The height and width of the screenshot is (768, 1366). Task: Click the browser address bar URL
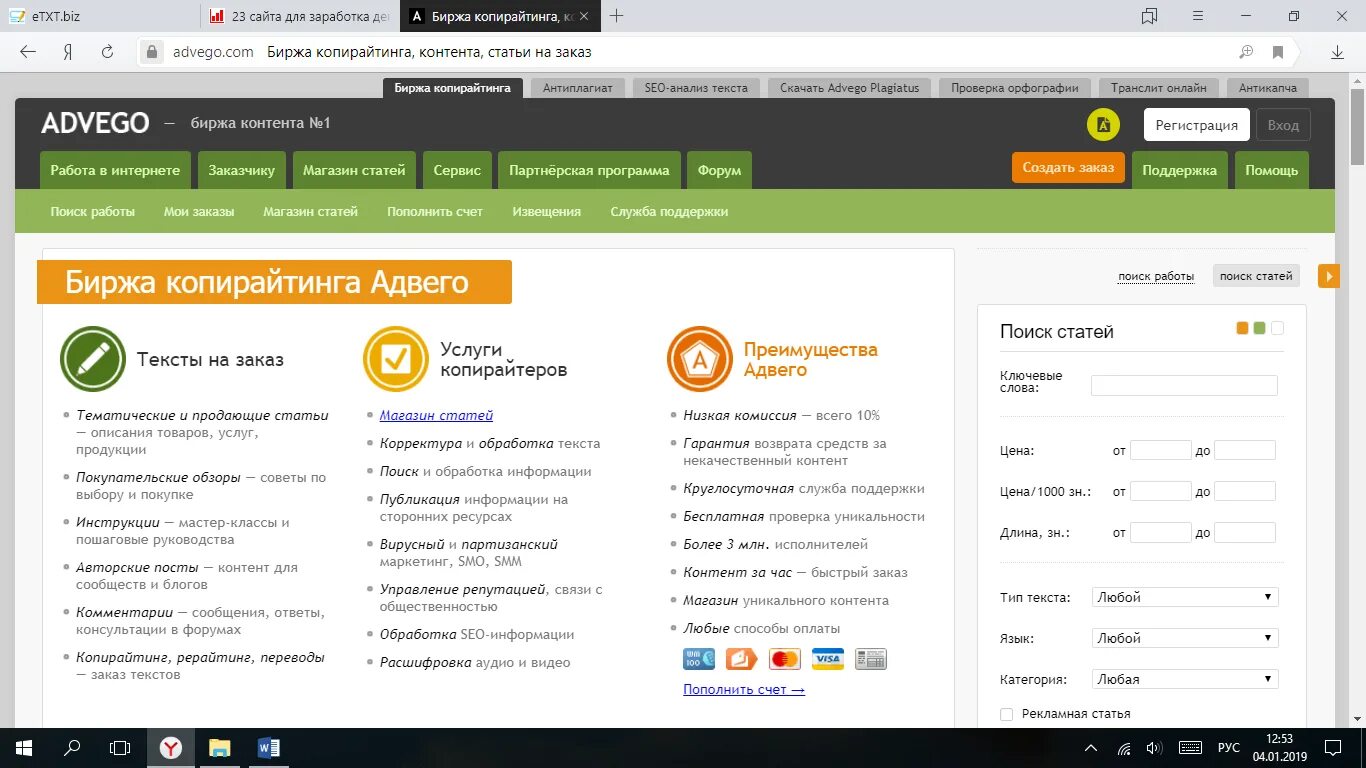(213, 52)
